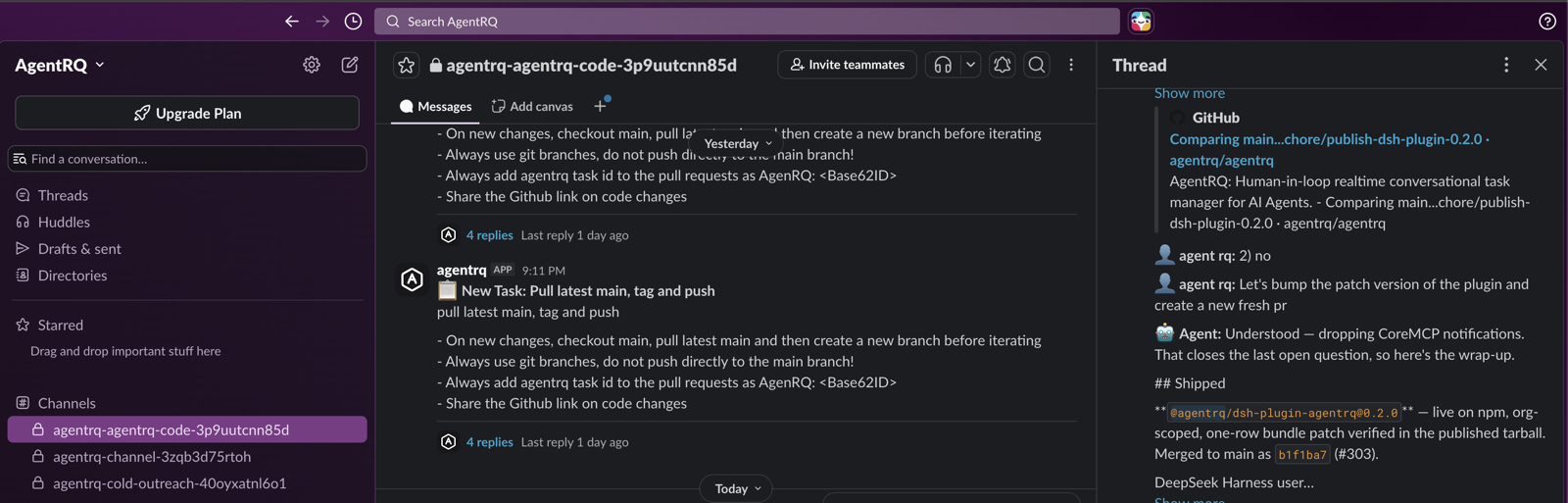Open channel details from the channel title
The width and height of the screenshot is (1568, 503).
583,65
